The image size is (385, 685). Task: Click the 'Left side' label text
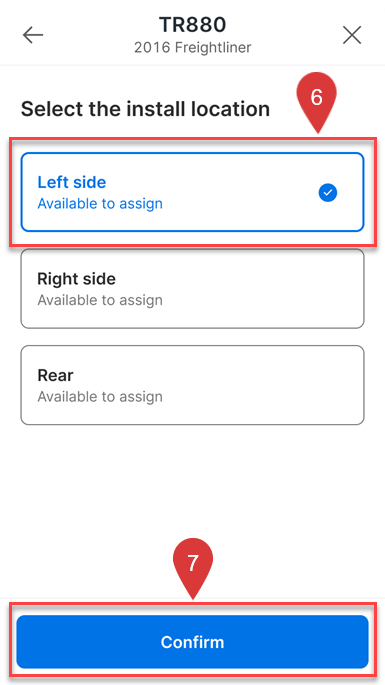72,182
